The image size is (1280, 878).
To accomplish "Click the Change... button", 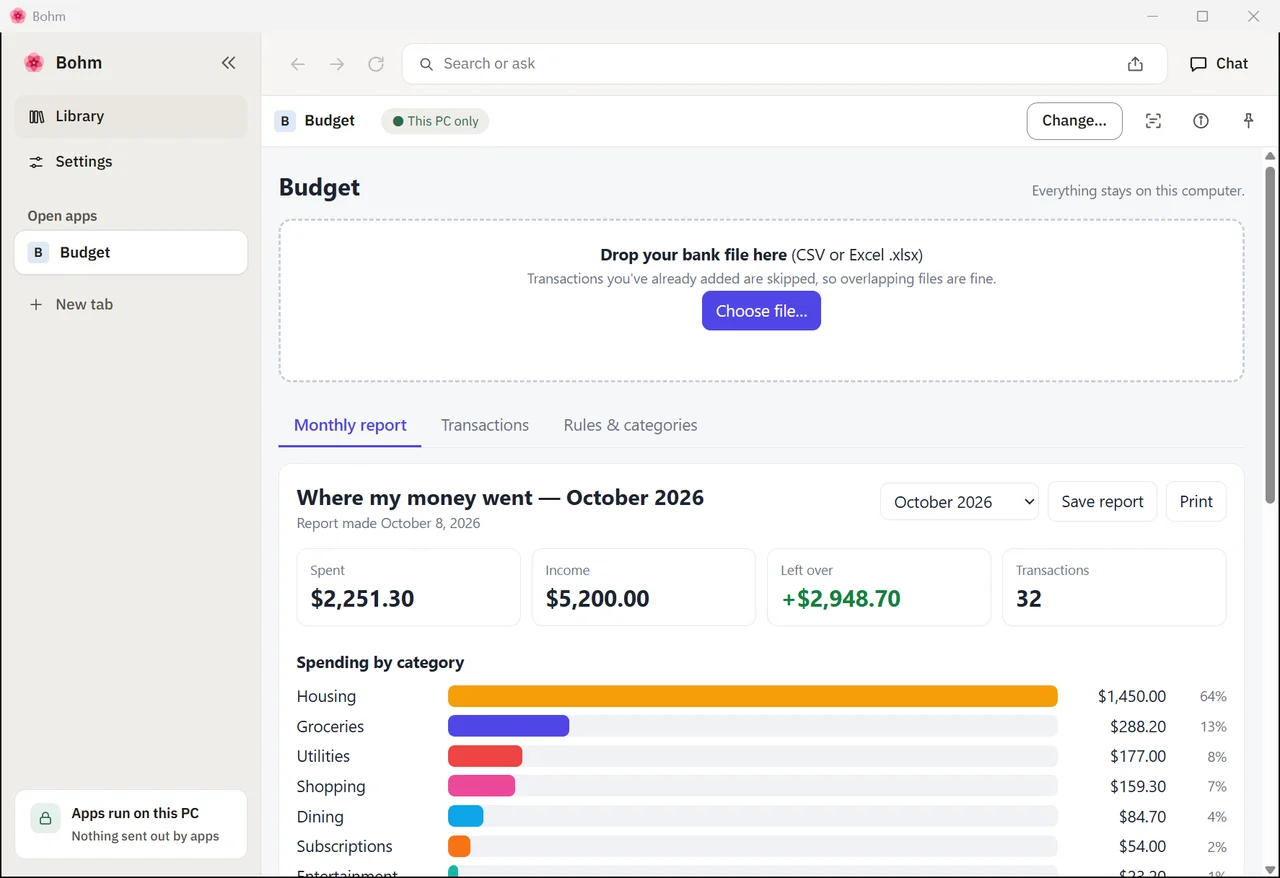I will [x=1074, y=121].
